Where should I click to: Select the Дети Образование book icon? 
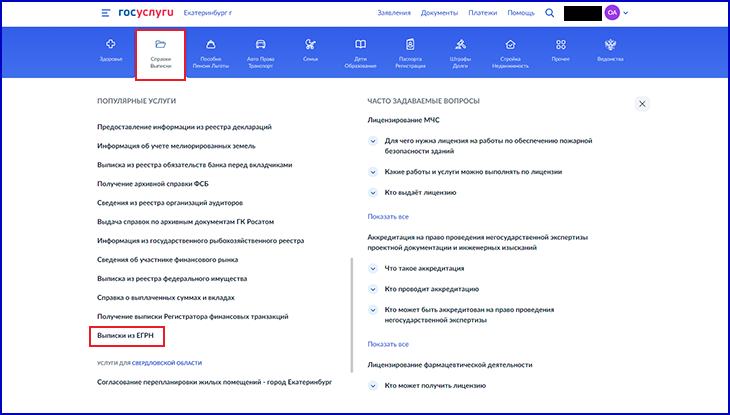360,44
